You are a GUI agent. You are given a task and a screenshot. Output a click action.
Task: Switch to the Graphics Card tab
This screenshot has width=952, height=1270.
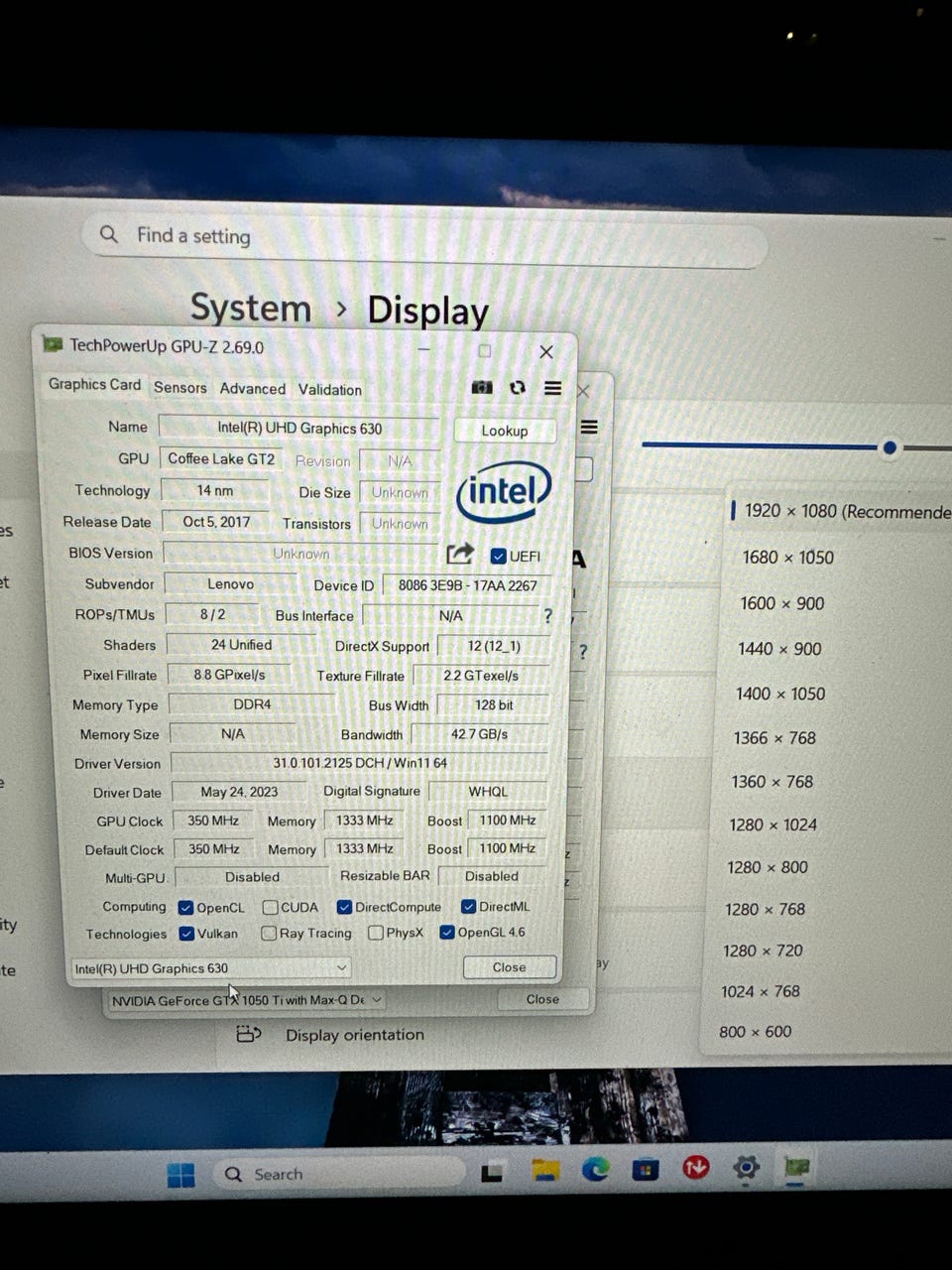[95, 384]
